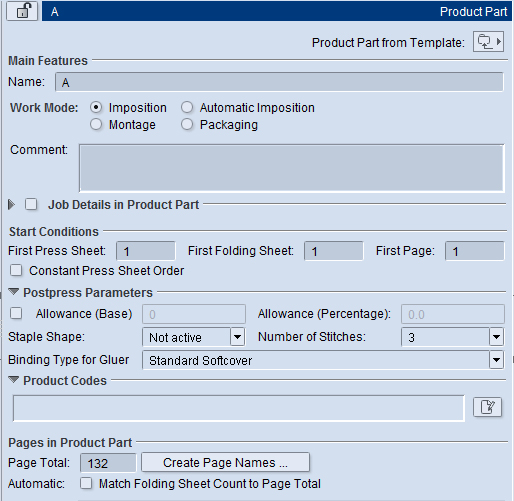Click the First Press Sheet field
Image resolution: width=514 pixels, height=501 pixels.
146,251
